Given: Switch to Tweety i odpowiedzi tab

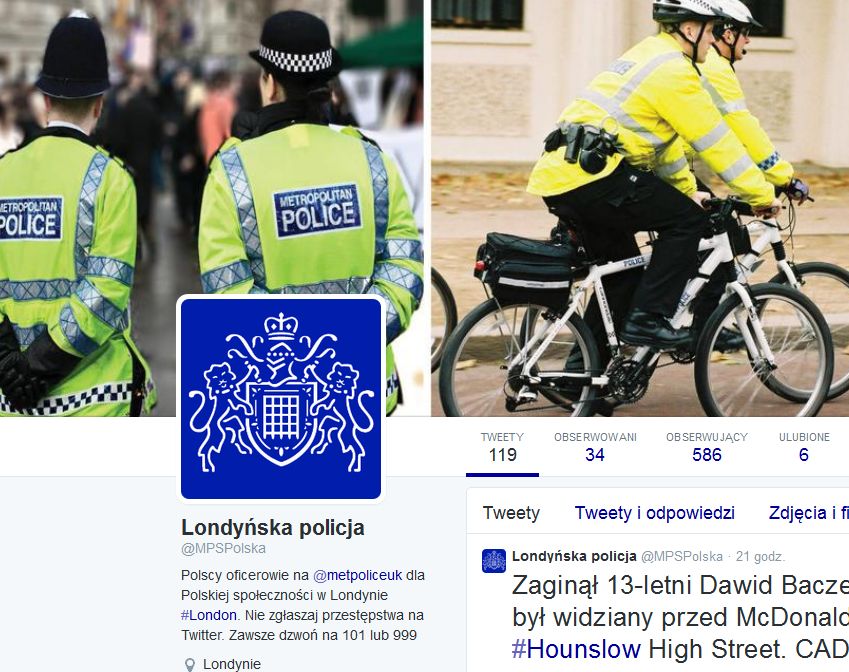Looking at the screenshot, I should pyautogui.click(x=655, y=513).
